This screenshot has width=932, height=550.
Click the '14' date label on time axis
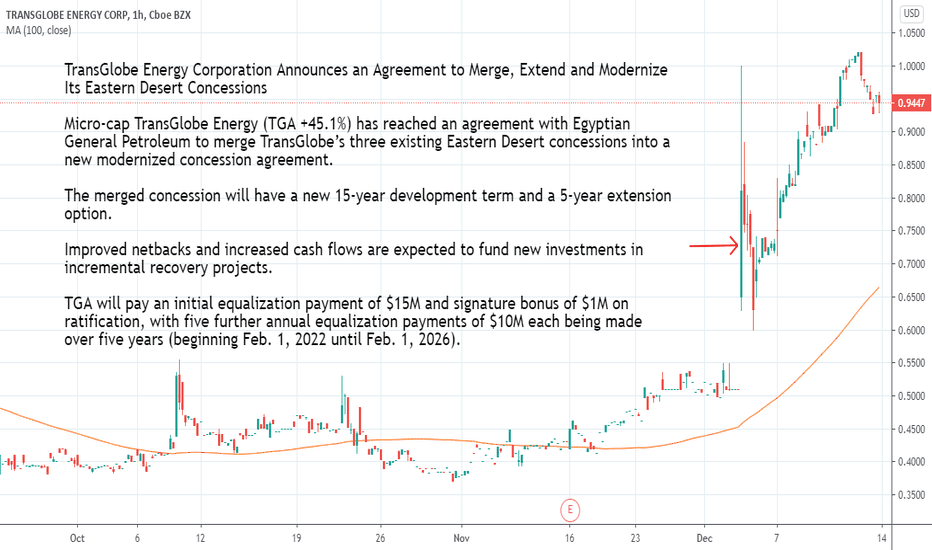[x=881, y=538]
